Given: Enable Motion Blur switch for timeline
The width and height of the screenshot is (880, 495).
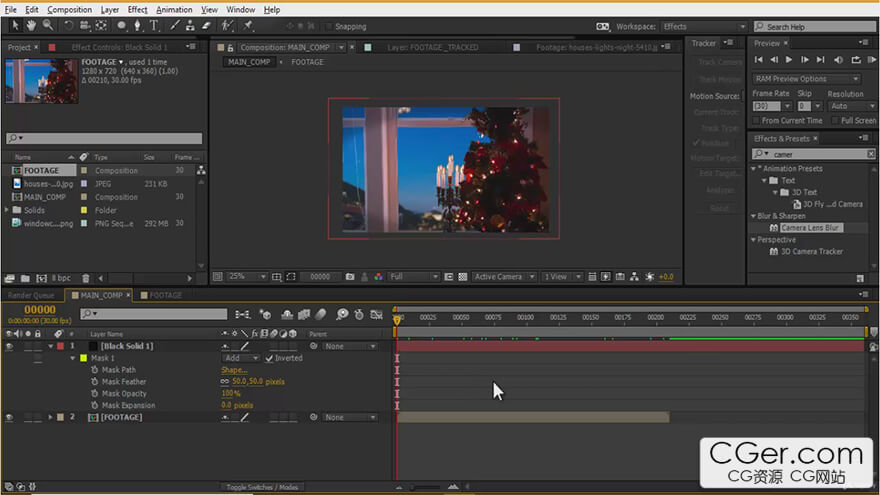Looking at the screenshot, I should (320, 315).
